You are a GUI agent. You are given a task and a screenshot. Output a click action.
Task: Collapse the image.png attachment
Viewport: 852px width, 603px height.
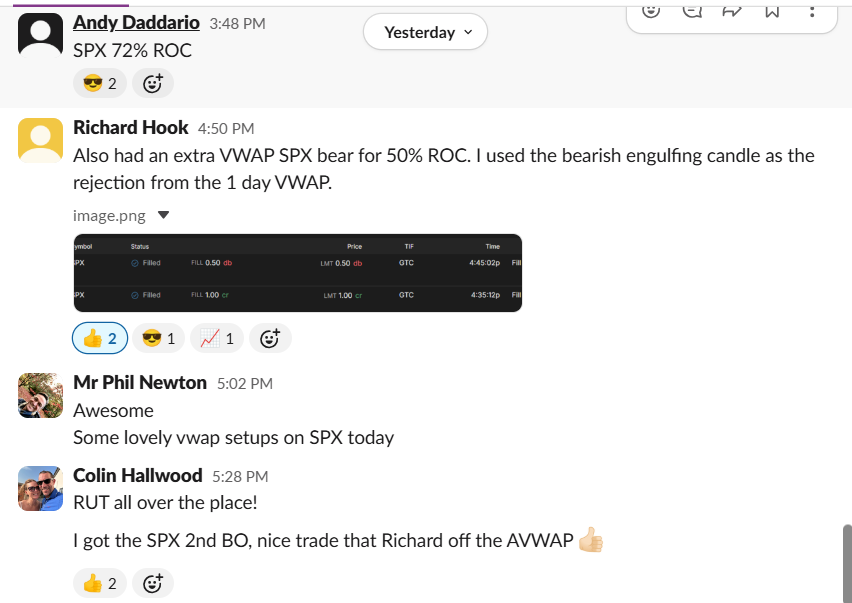[164, 214]
